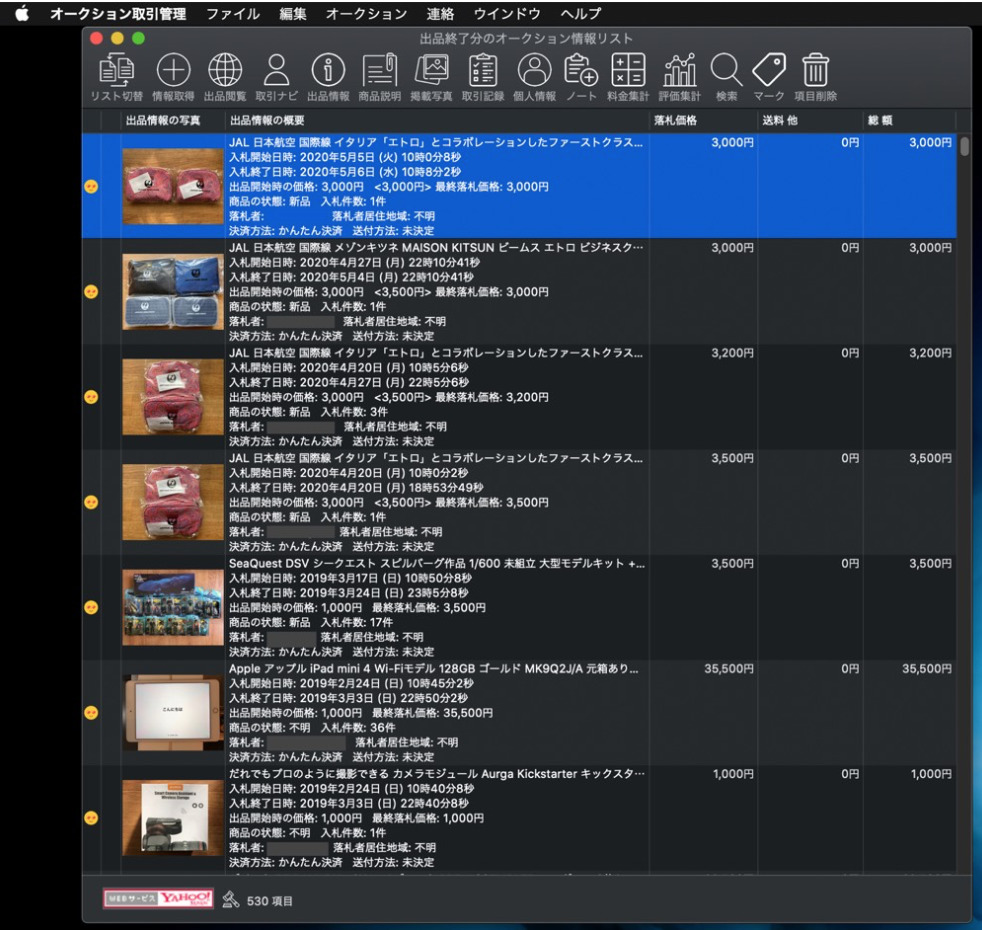Select the MAISON KITSUN pouches thumbnail

[173, 291]
